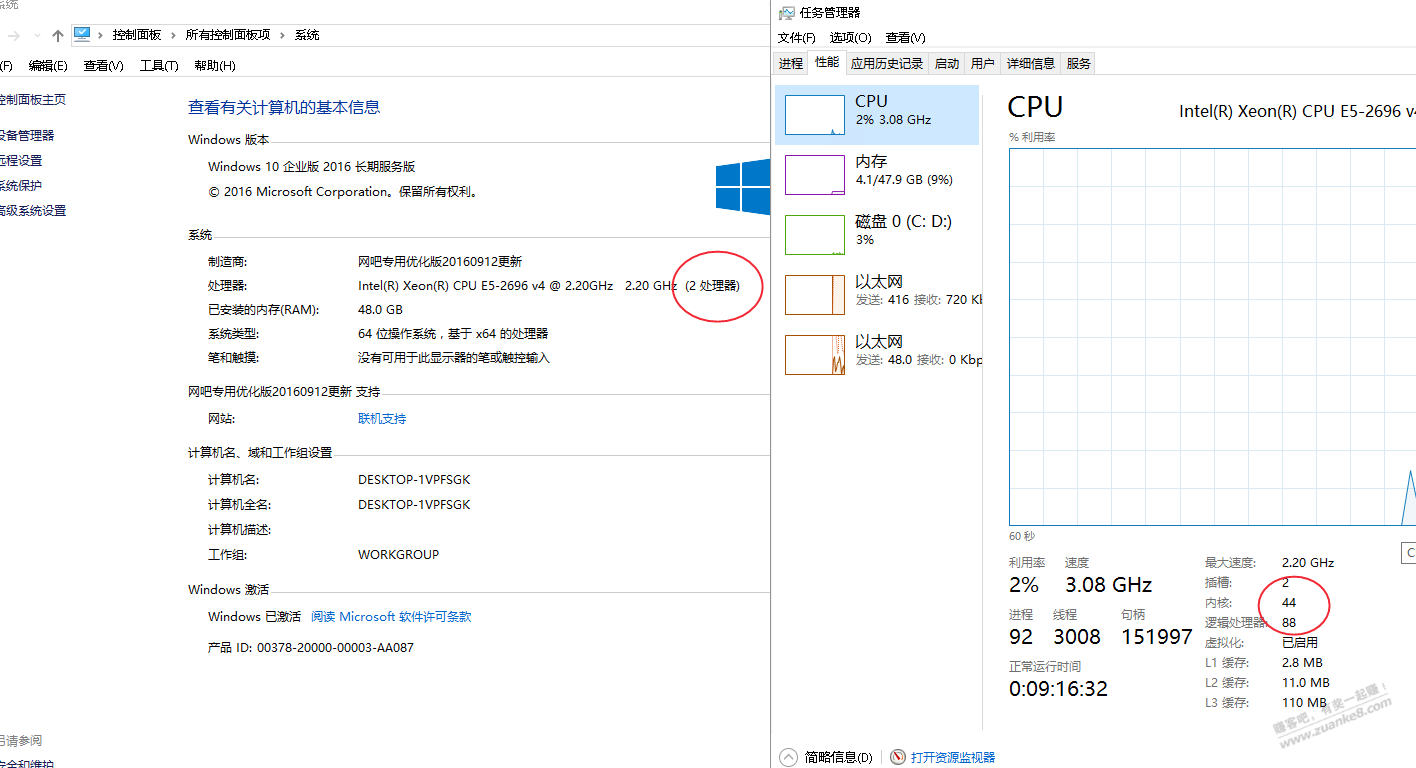Image resolution: width=1416 pixels, height=768 pixels.
Task: Select the 磁盘 0 disk thumbnail graph
Action: click(815, 235)
